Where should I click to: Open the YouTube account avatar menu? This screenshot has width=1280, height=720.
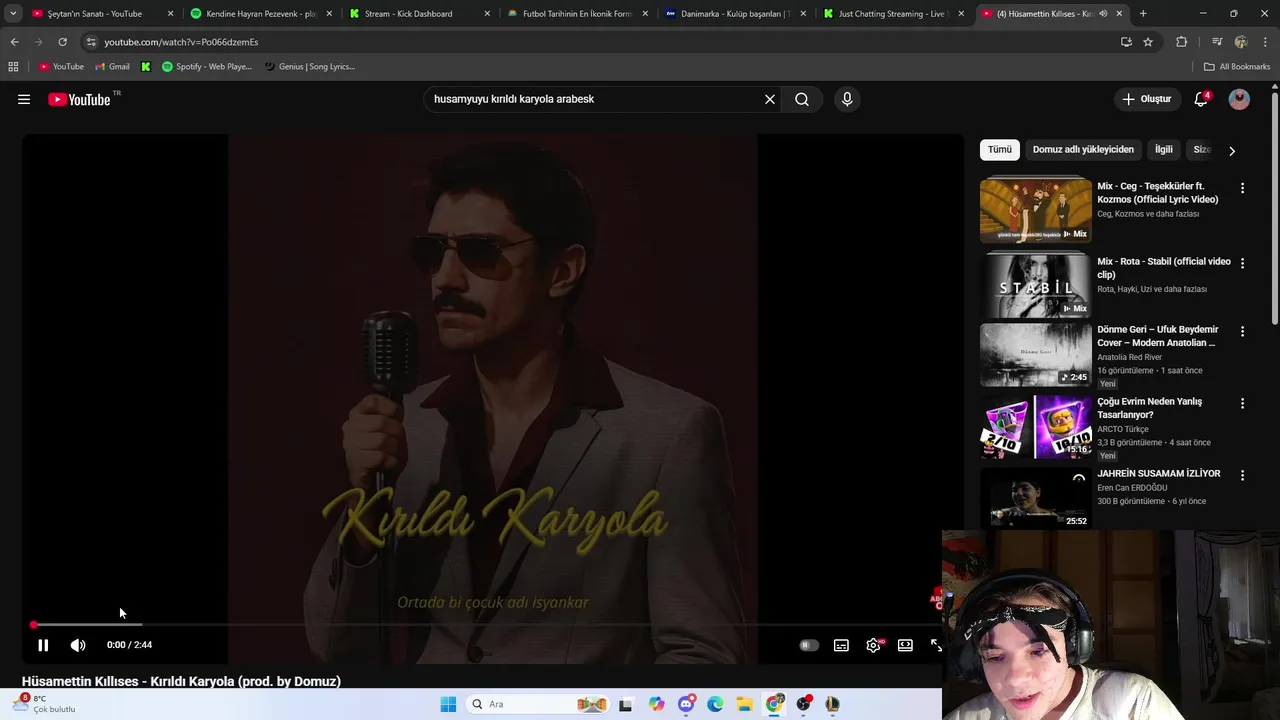pyautogui.click(x=1239, y=99)
